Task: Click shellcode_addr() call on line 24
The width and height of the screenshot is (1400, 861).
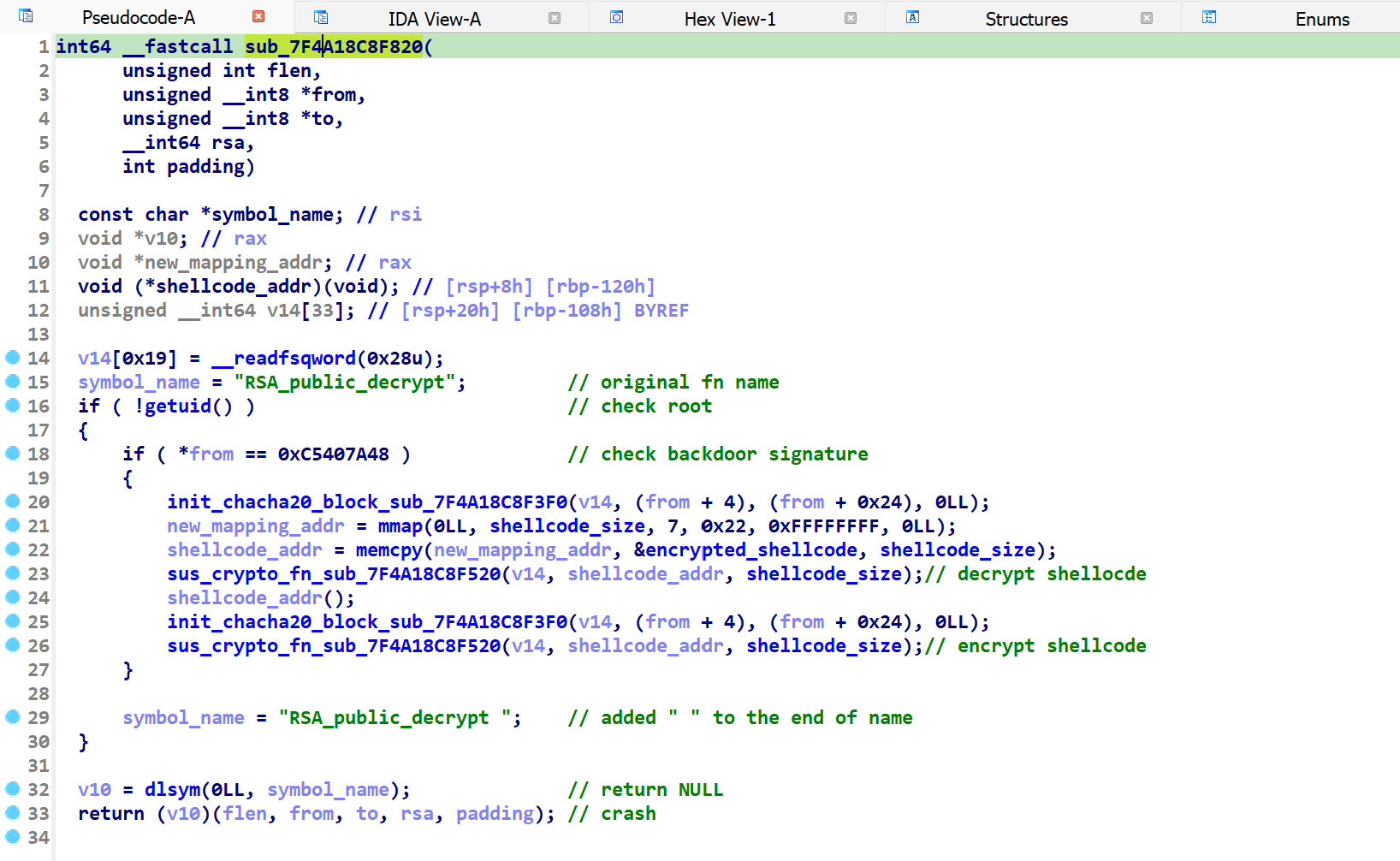Action: (261, 597)
